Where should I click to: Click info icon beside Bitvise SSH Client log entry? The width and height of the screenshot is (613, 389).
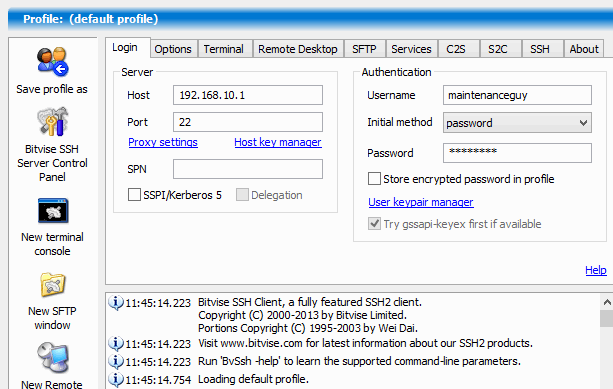[116, 302]
